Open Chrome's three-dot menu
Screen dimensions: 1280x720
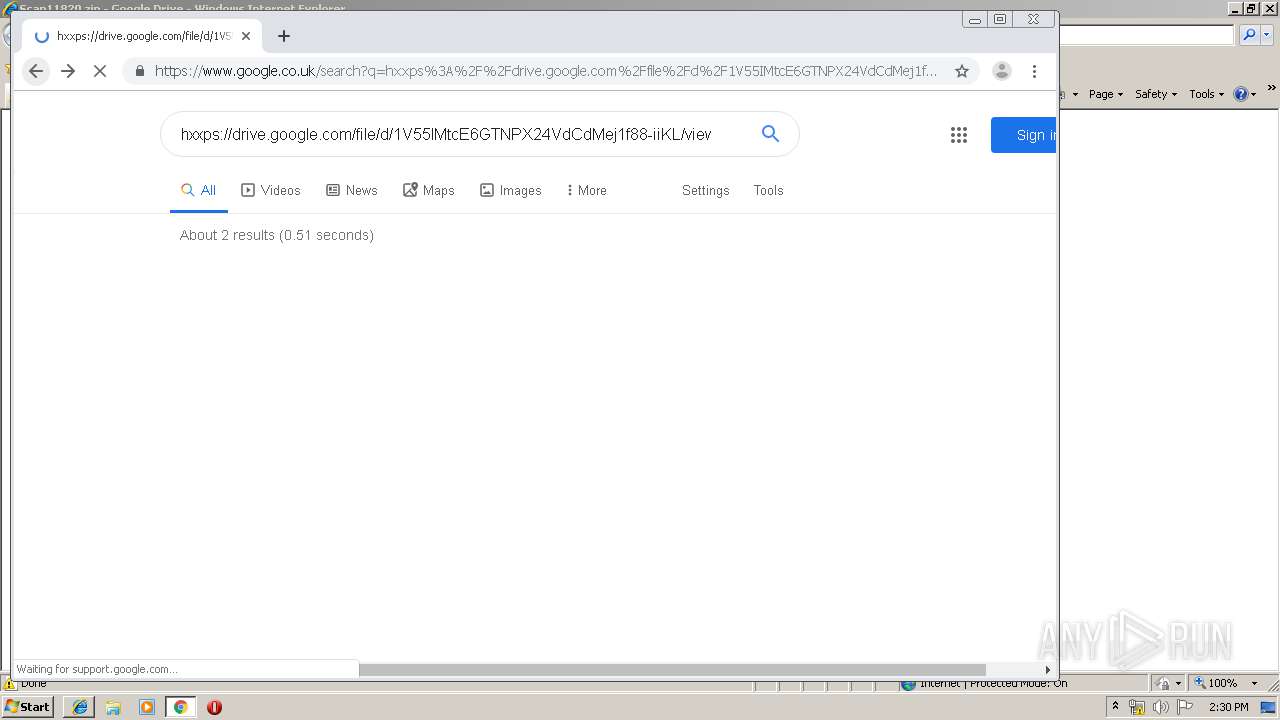[1035, 71]
